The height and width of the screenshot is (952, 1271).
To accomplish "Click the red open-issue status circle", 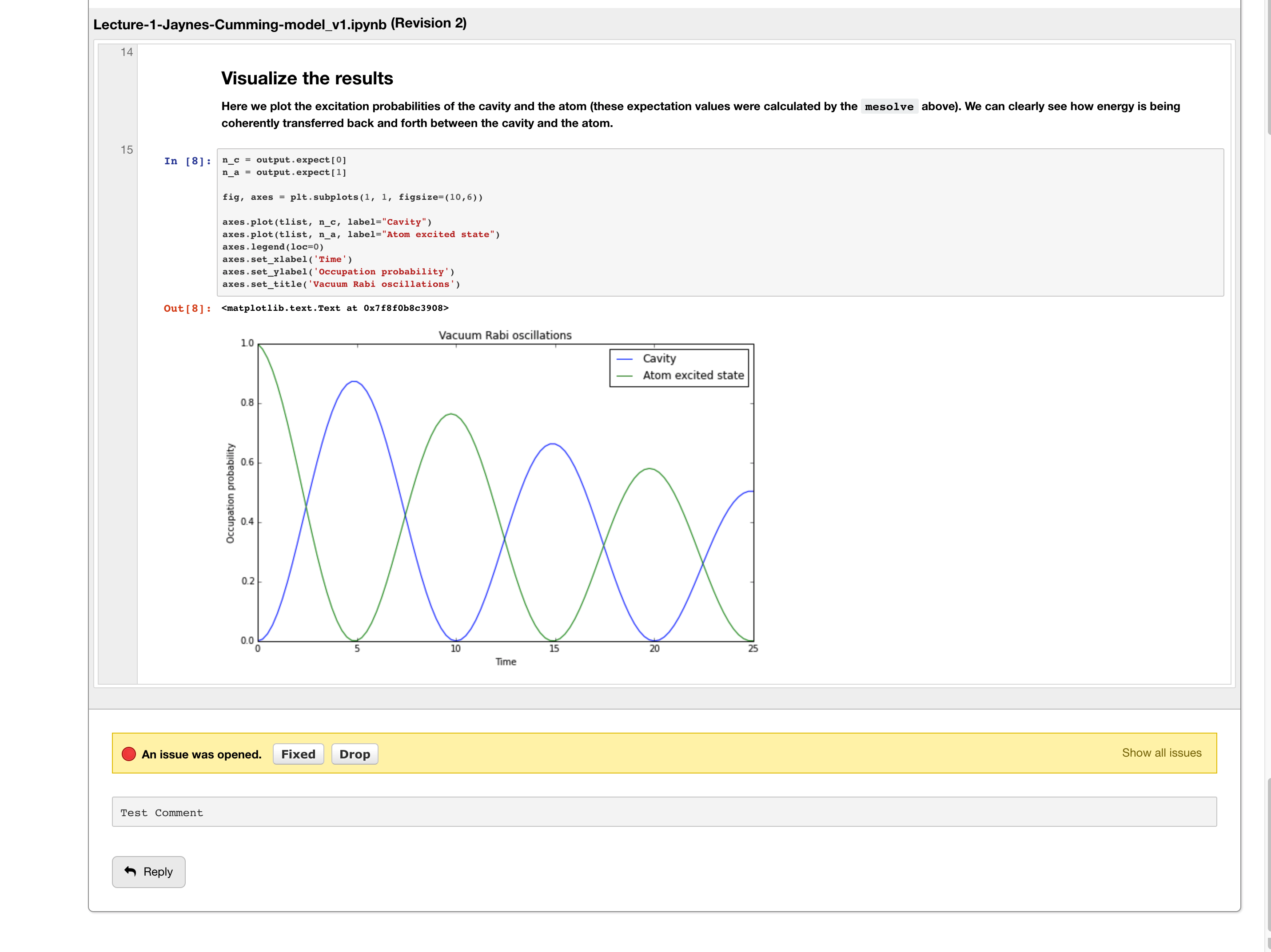I will 129,754.
